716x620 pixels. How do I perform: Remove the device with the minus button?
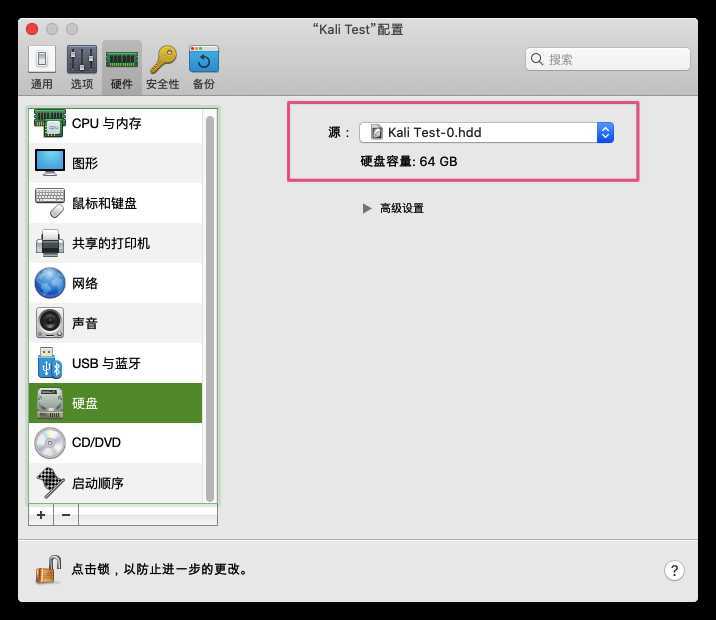66,515
